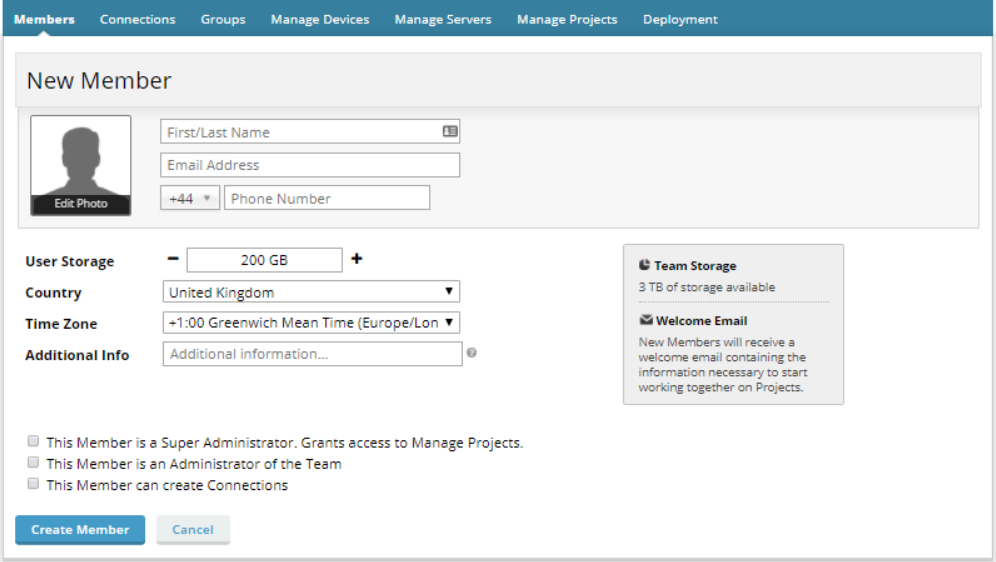
Task: Select the 200 GB storage value field
Action: click(264, 260)
